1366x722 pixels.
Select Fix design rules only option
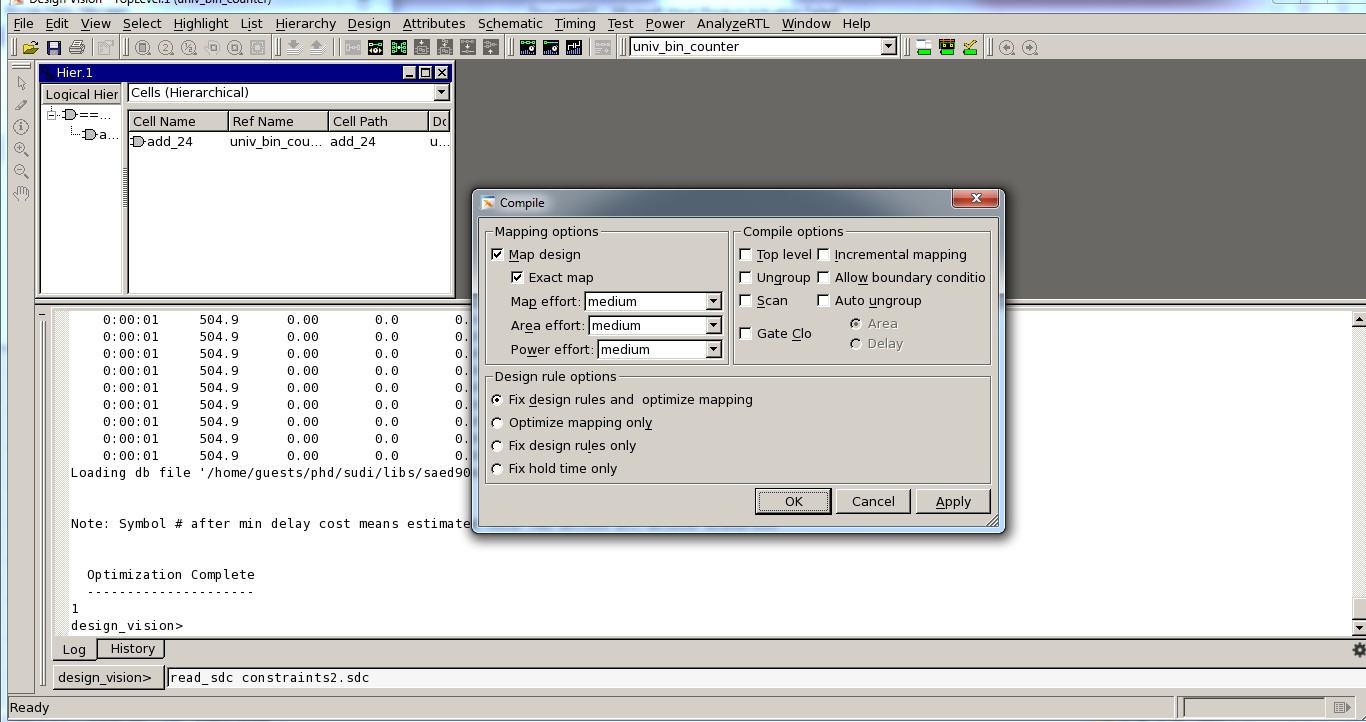(x=497, y=445)
